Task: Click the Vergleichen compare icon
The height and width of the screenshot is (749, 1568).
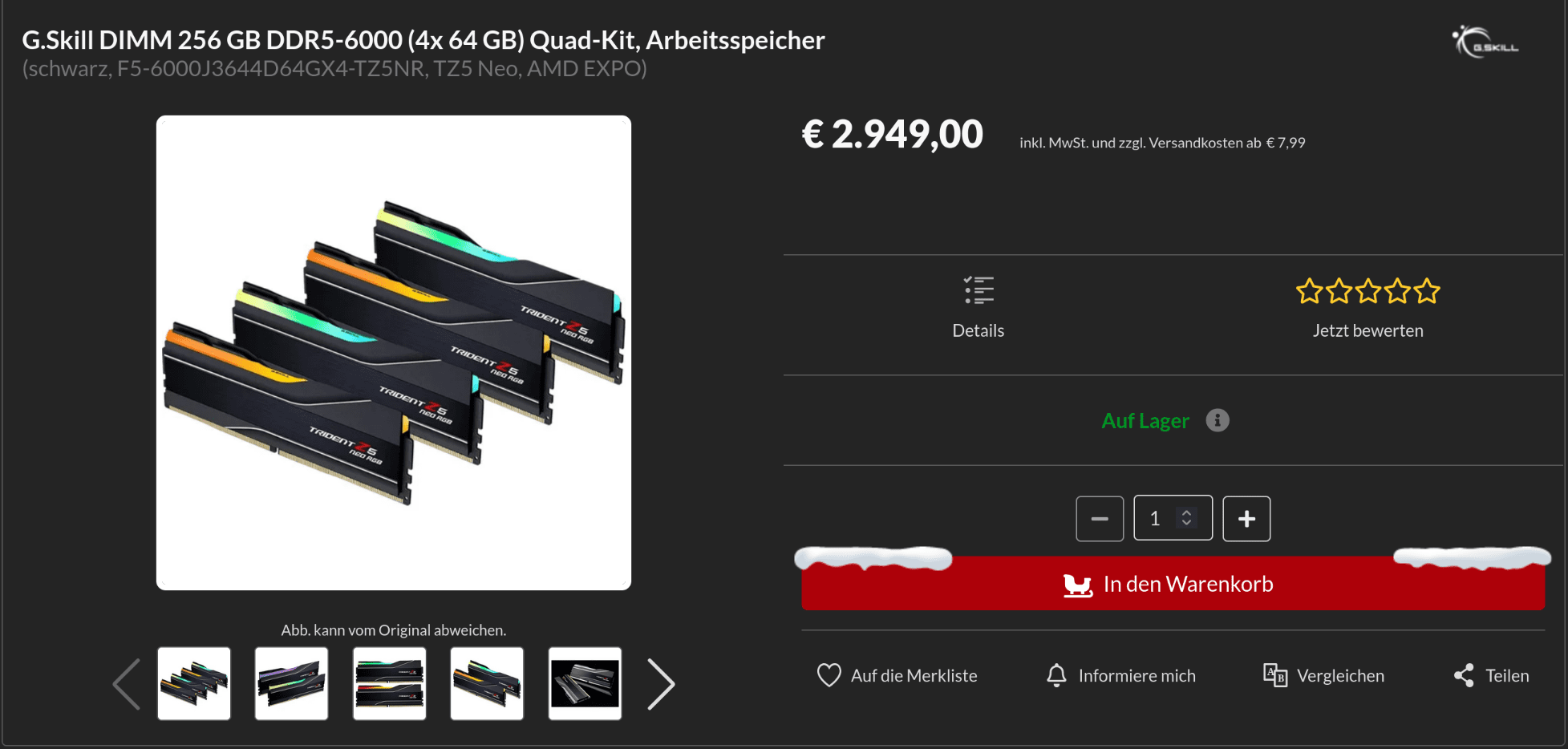Action: (x=1274, y=675)
